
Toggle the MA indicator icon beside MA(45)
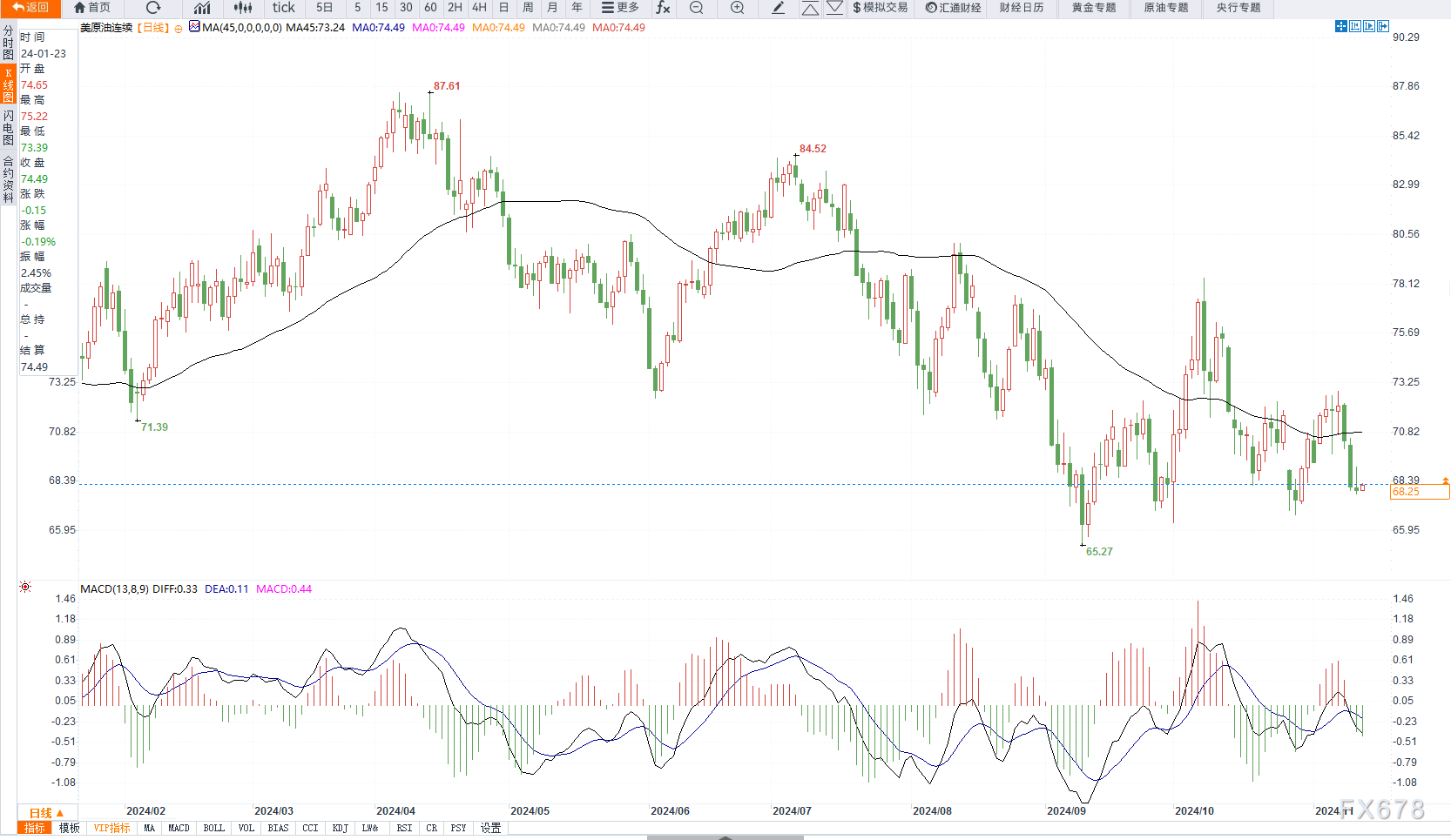[194, 27]
